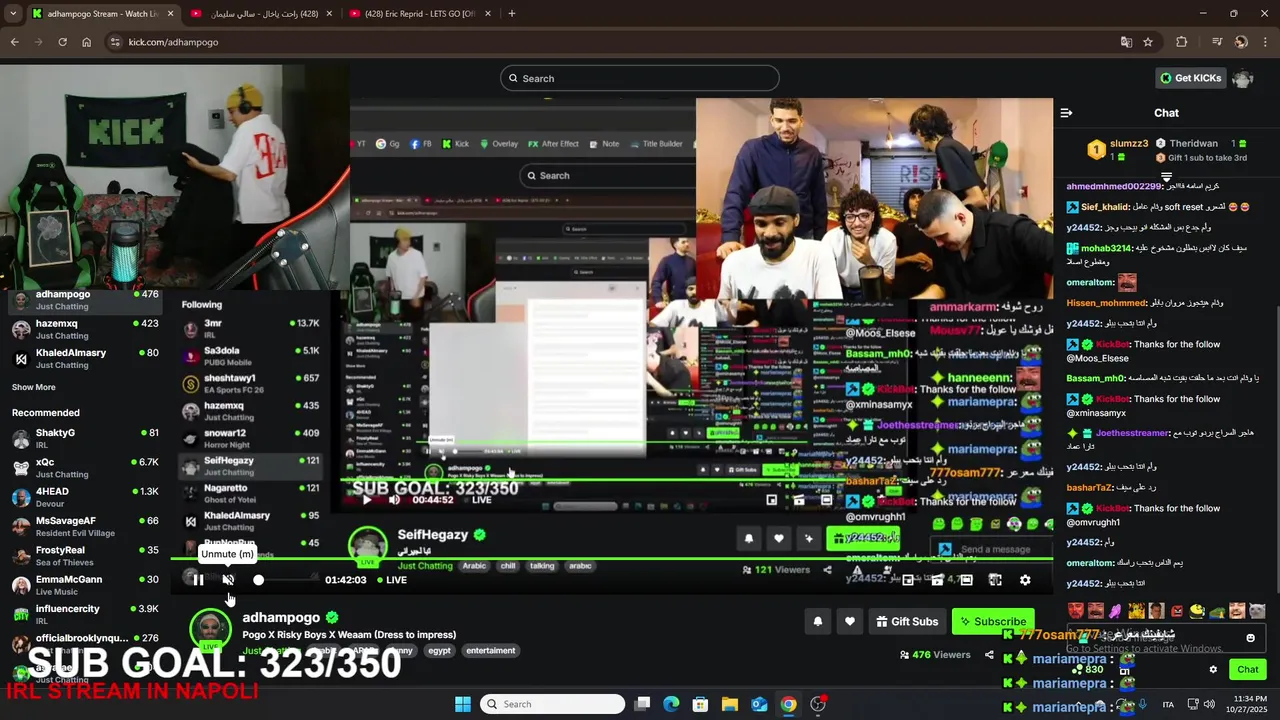
Task: Open a new browser tab
Action: 512,14
